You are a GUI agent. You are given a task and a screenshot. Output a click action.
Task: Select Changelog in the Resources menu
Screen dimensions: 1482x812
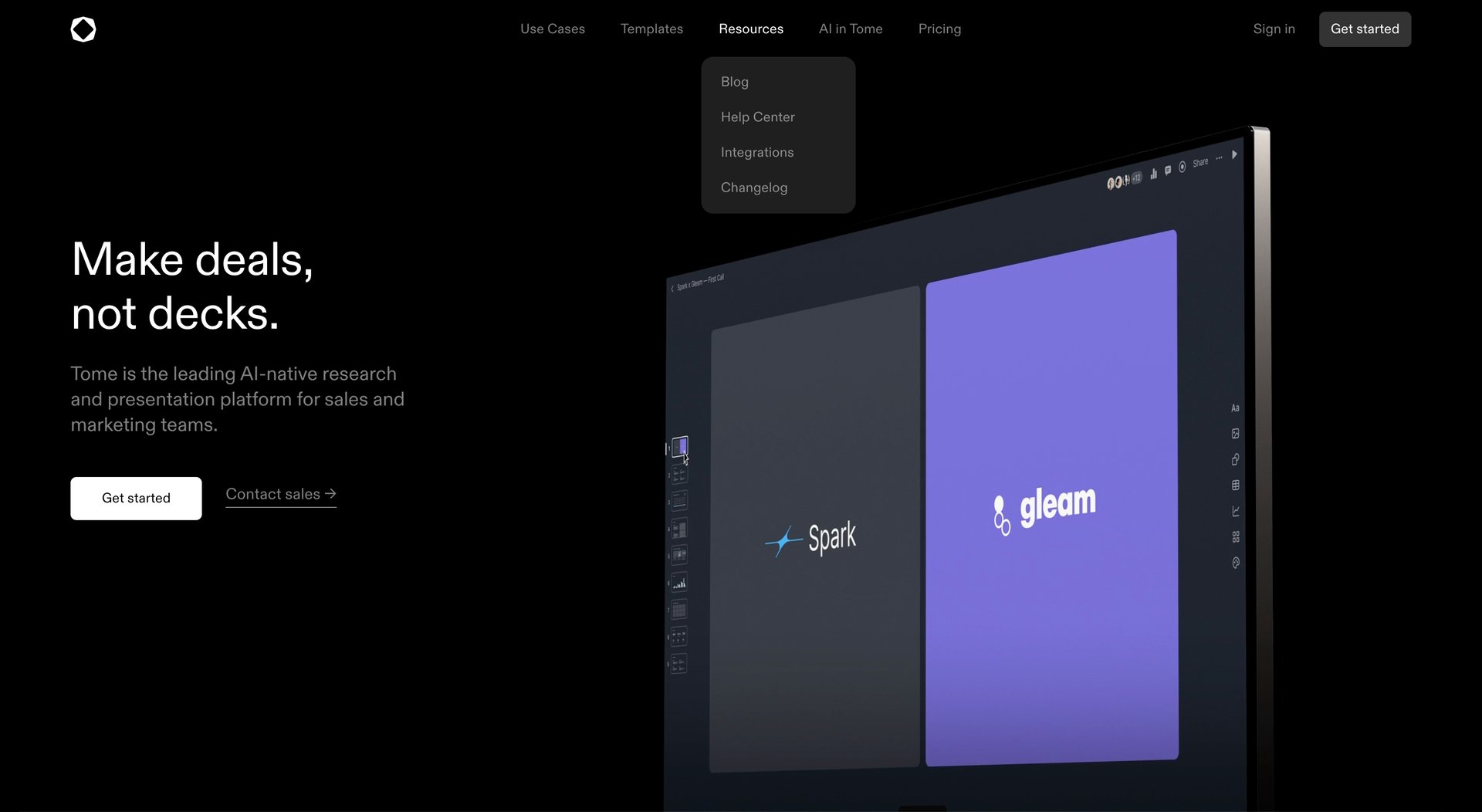(x=754, y=187)
